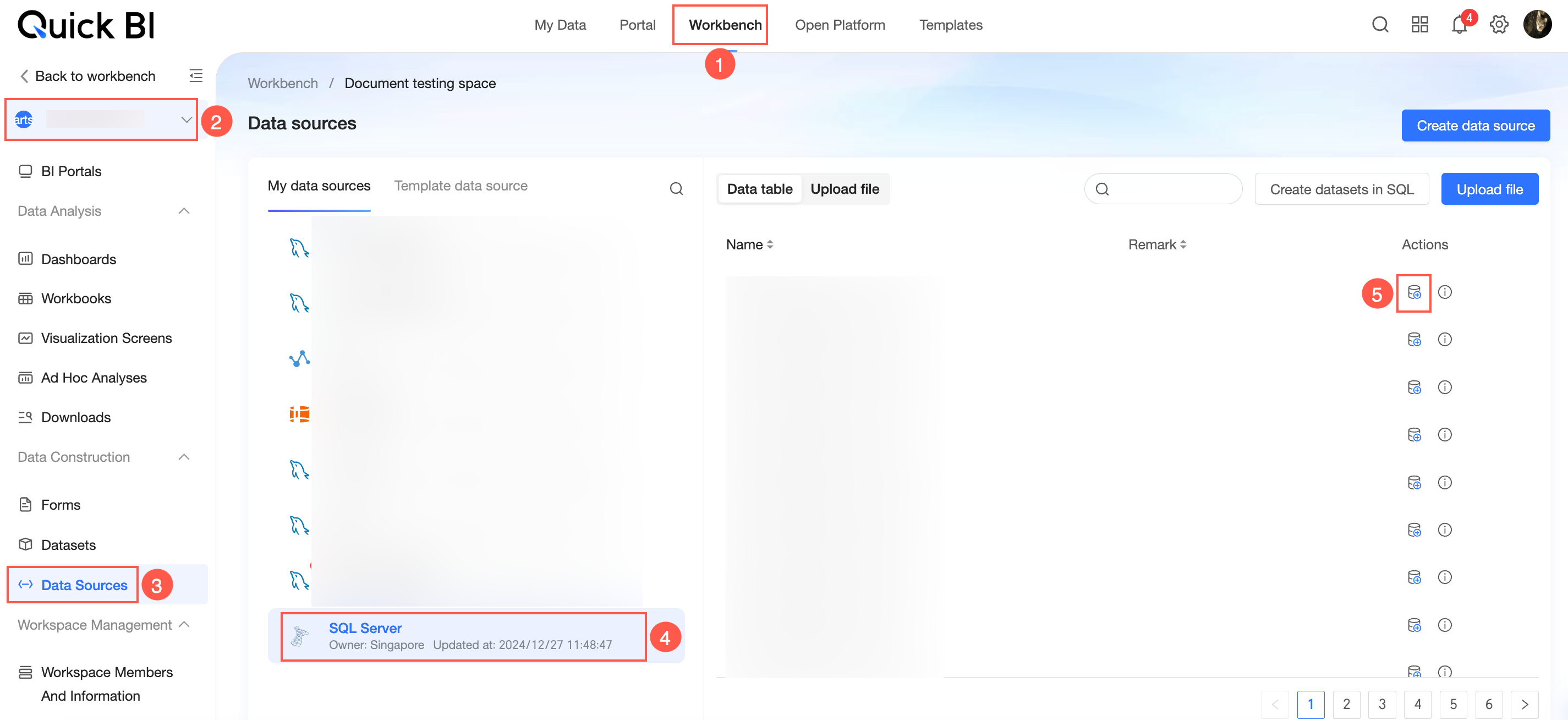Click the info icon in the fifth table row
The image size is (1568, 720).
click(x=1444, y=482)
